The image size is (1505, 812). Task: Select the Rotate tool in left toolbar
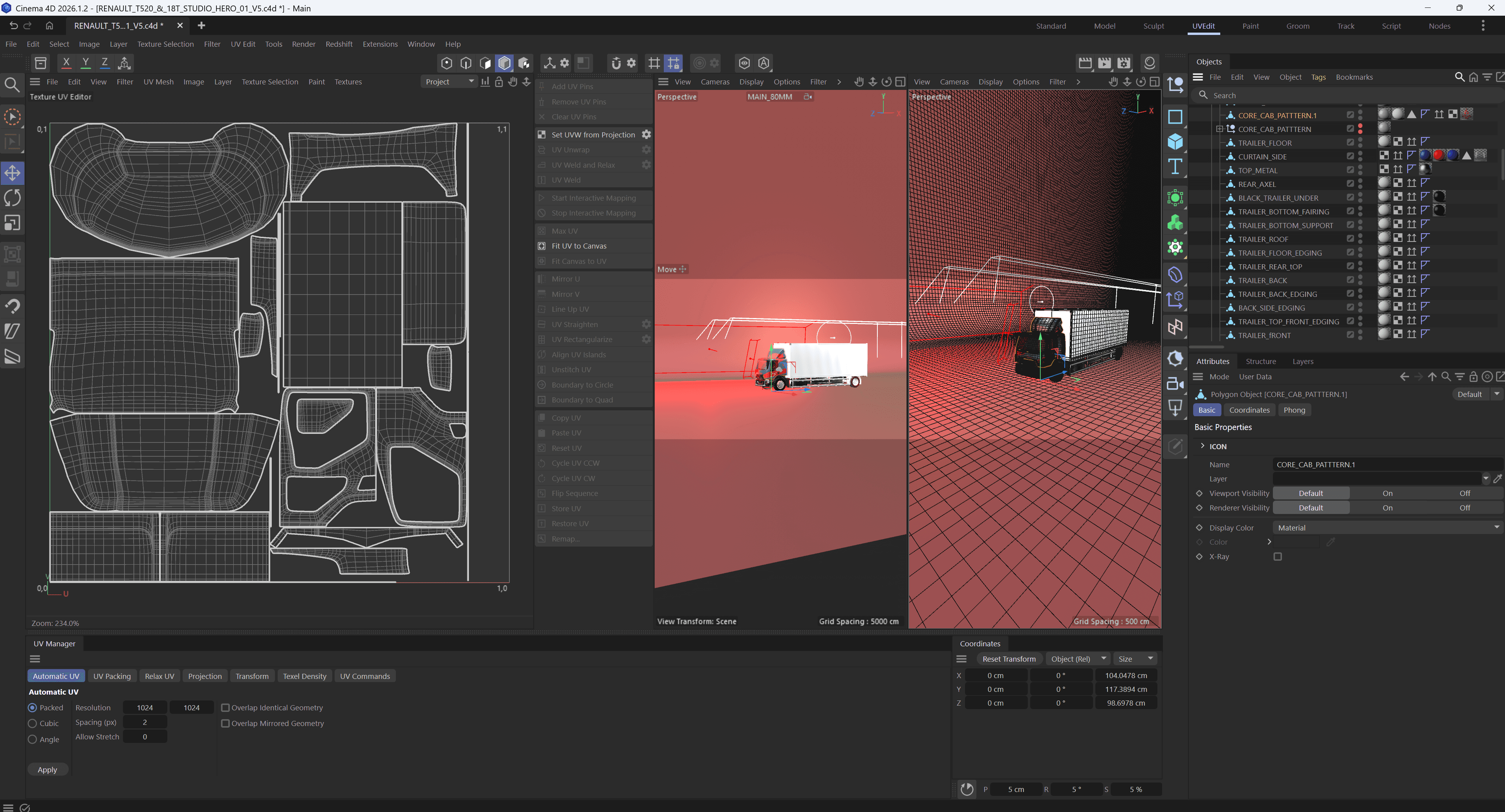coord(12,198)
